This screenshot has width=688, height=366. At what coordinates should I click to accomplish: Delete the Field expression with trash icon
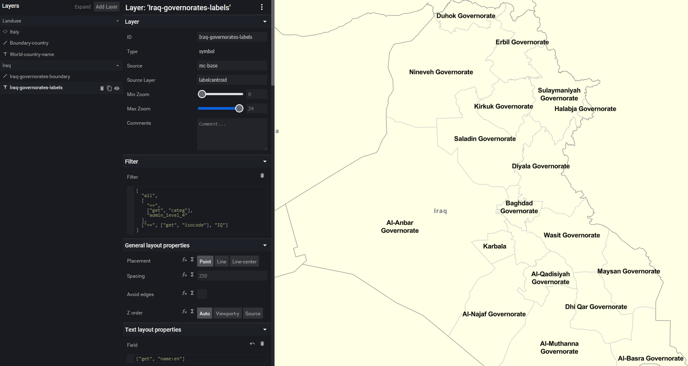[262, 344]
